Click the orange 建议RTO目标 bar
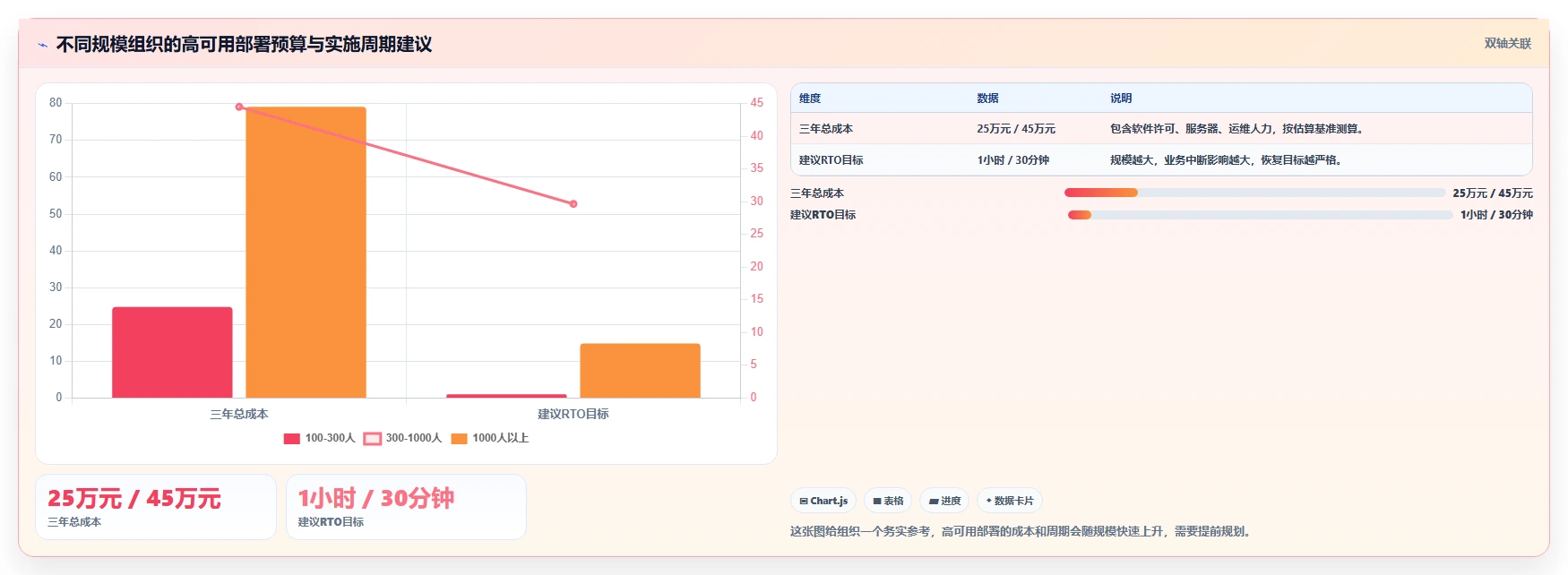Image resolution: width=1568 pixels, height=575 pixels. click(640, 370)
